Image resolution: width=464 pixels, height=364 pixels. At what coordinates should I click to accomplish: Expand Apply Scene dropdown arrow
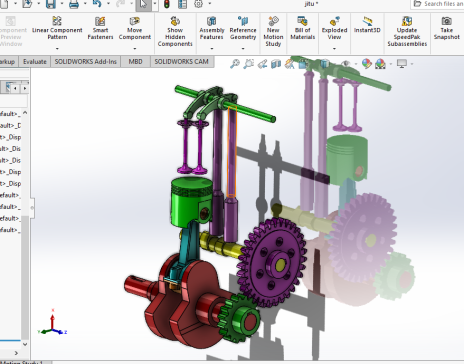[x=391, y=64]
